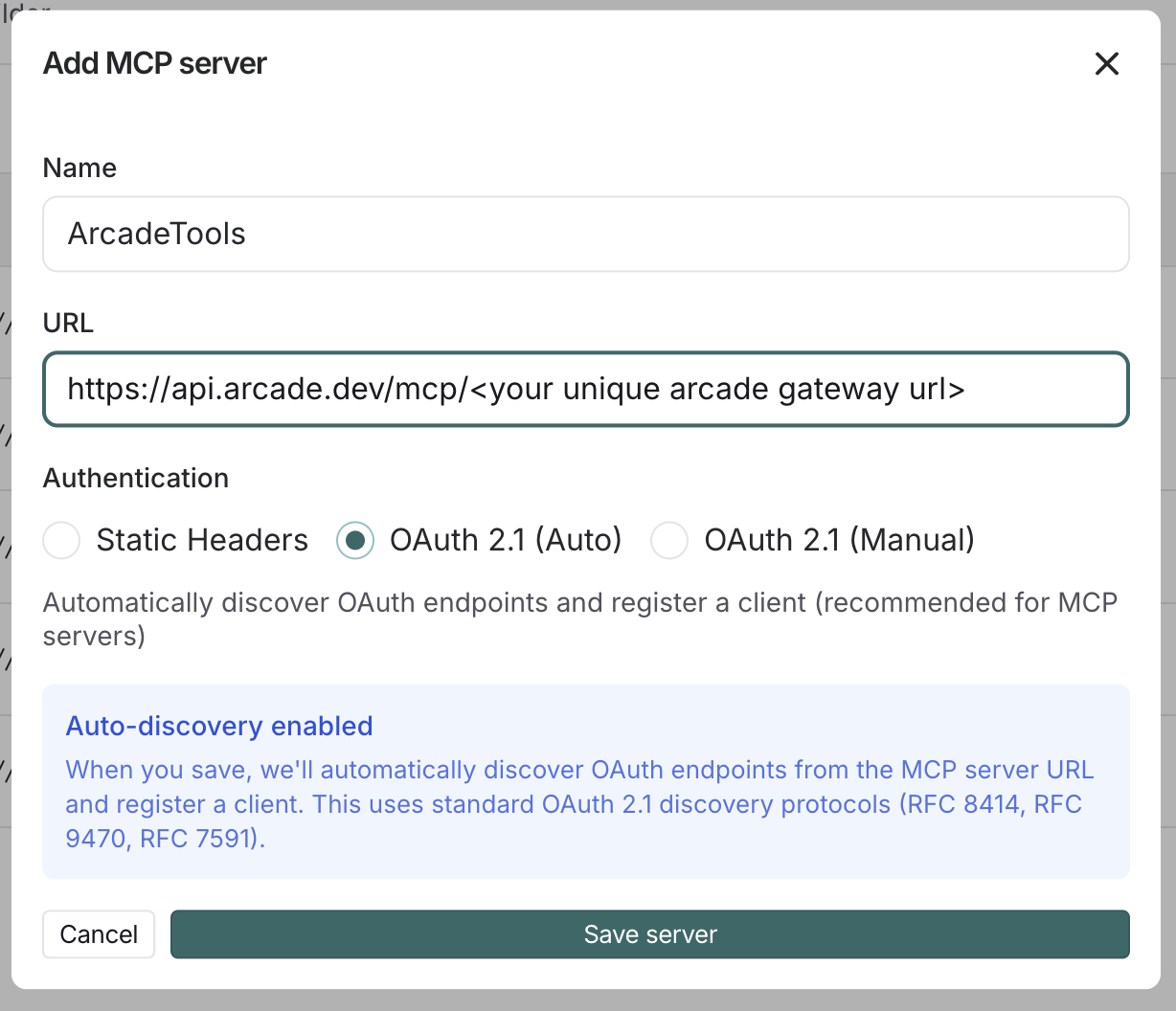This screenshot has width=1176, height=1011.
Task: Select OAuth 2.1 (Manual) authentication
Action: point(669,540)
